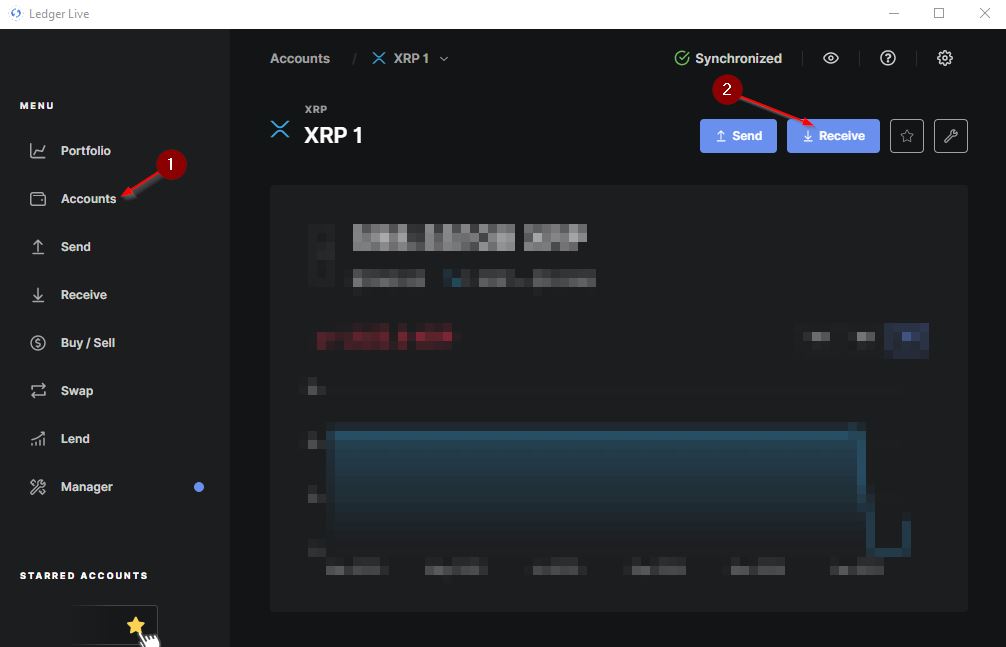The image size is (1006, 647).
Task: Open the Manager section
Action: click(86, 487)
